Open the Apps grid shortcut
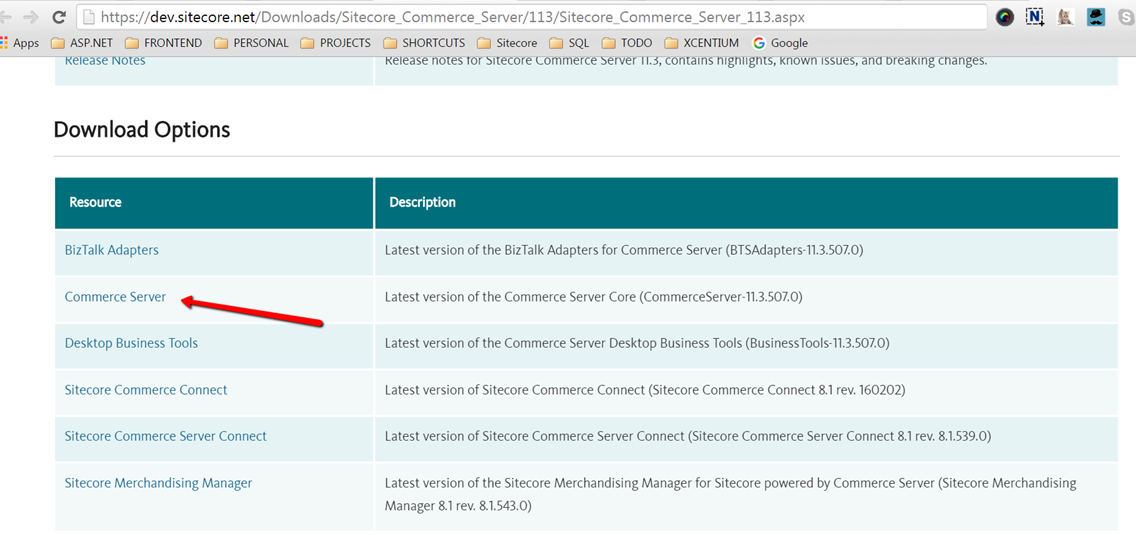1136x535 pixels. click(20, 43)
